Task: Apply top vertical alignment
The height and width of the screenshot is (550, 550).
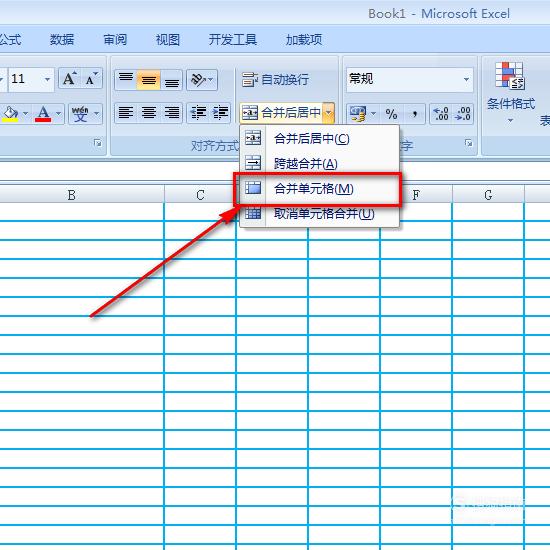Action: coord(126,80)
